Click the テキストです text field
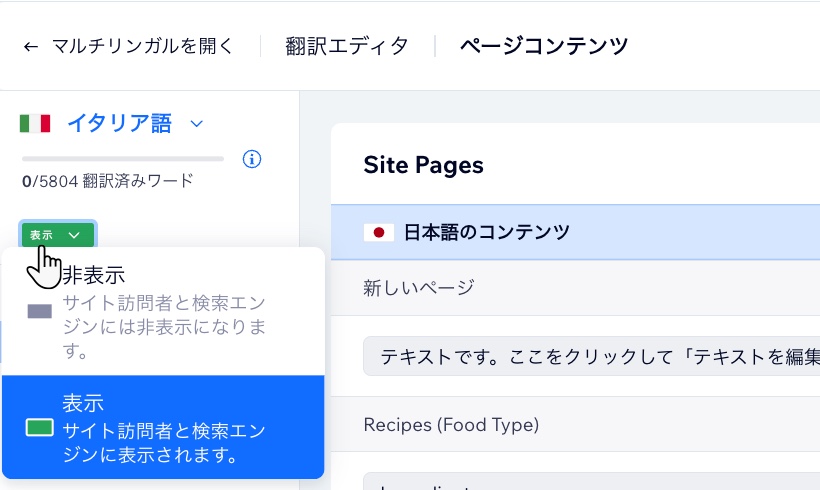820x490 pixels. [592, 356]
